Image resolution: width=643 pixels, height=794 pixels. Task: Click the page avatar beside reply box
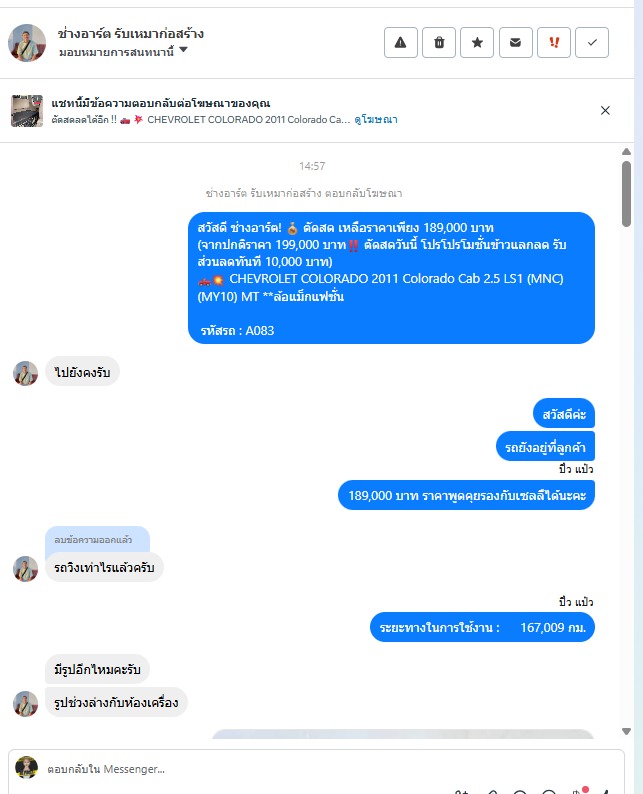(x=26, y=767)
